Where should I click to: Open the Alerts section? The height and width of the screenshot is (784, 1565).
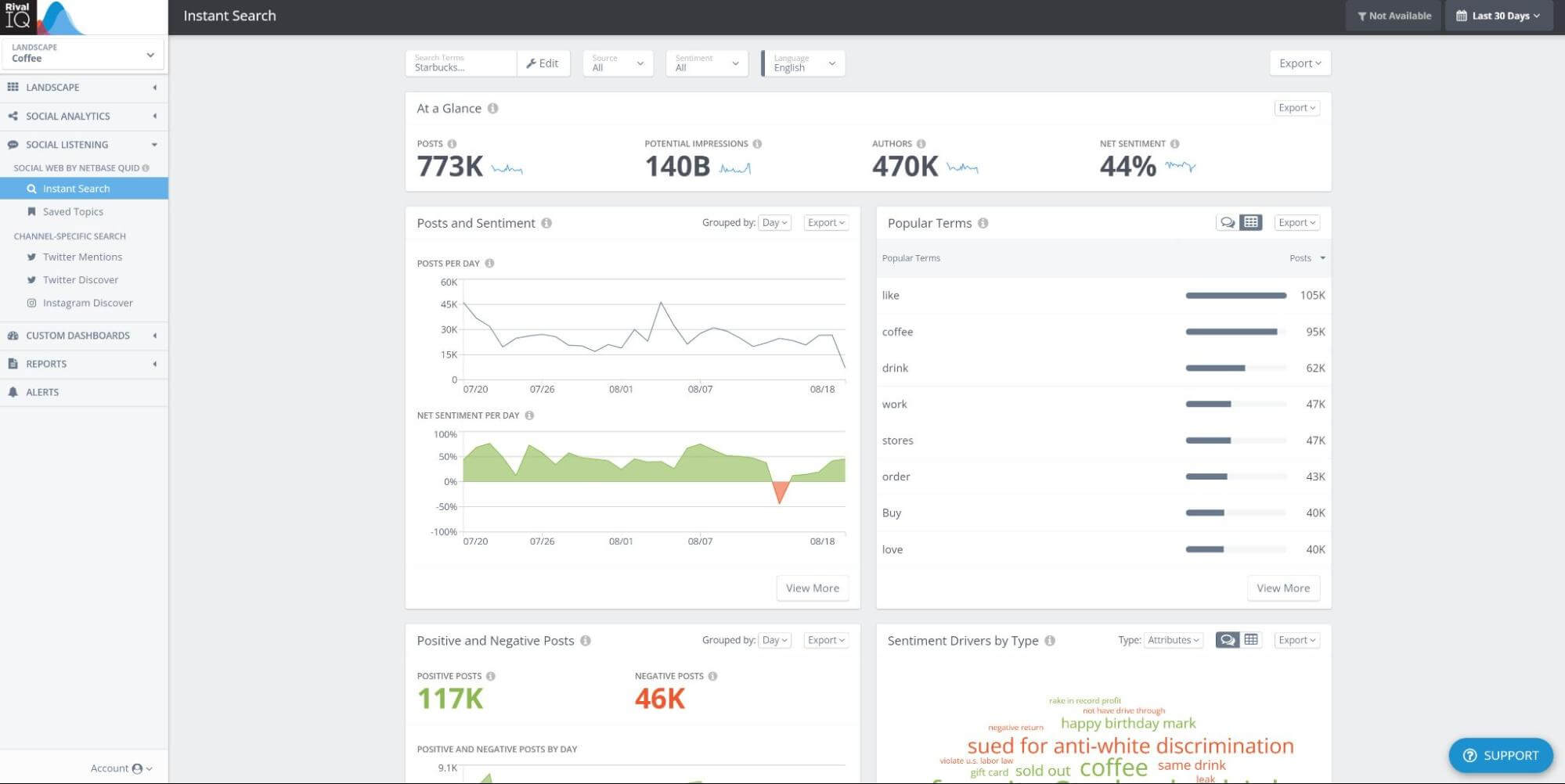tap(43, 391)
